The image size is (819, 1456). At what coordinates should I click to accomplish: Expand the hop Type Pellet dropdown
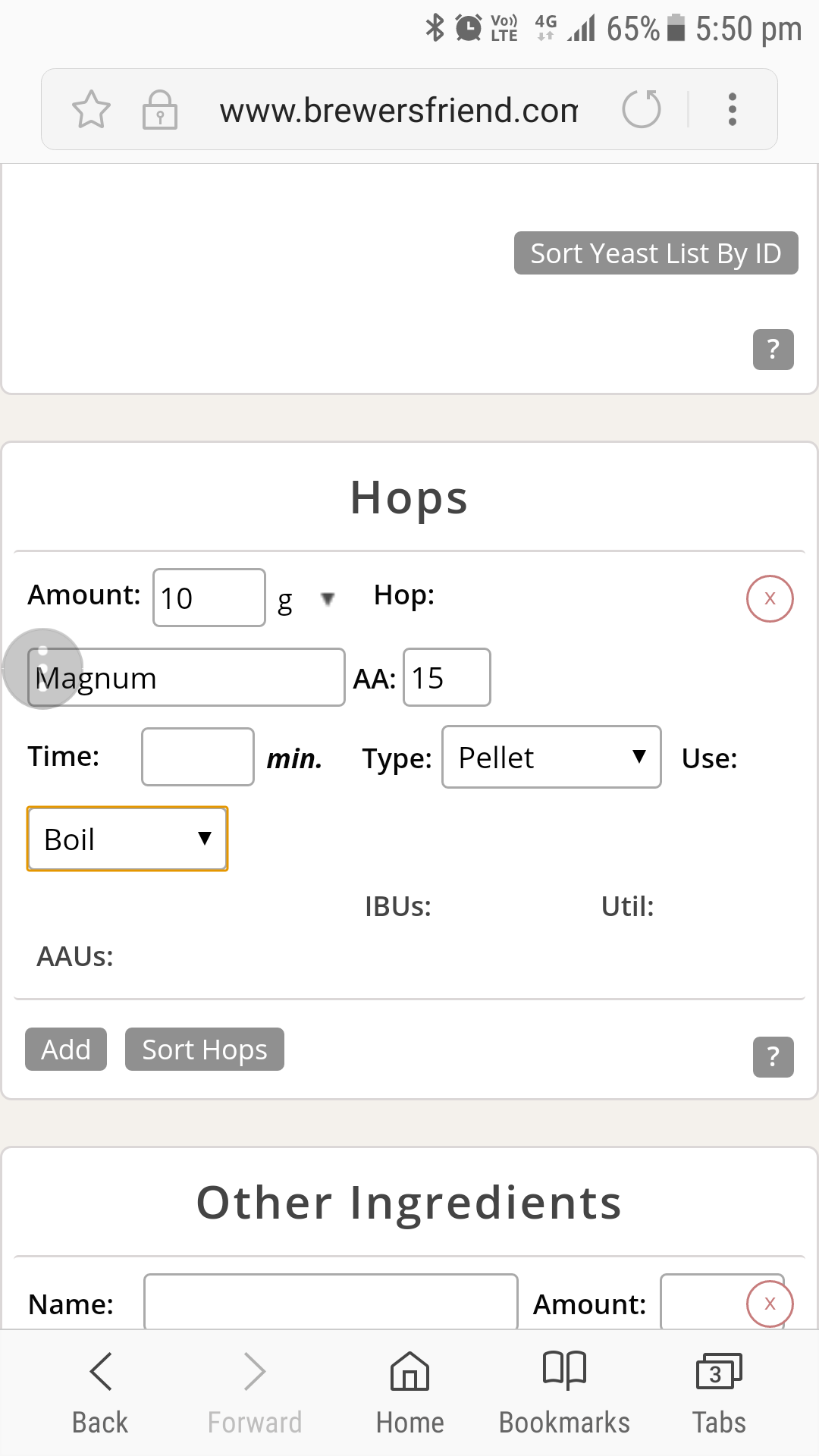click(551, 758)
